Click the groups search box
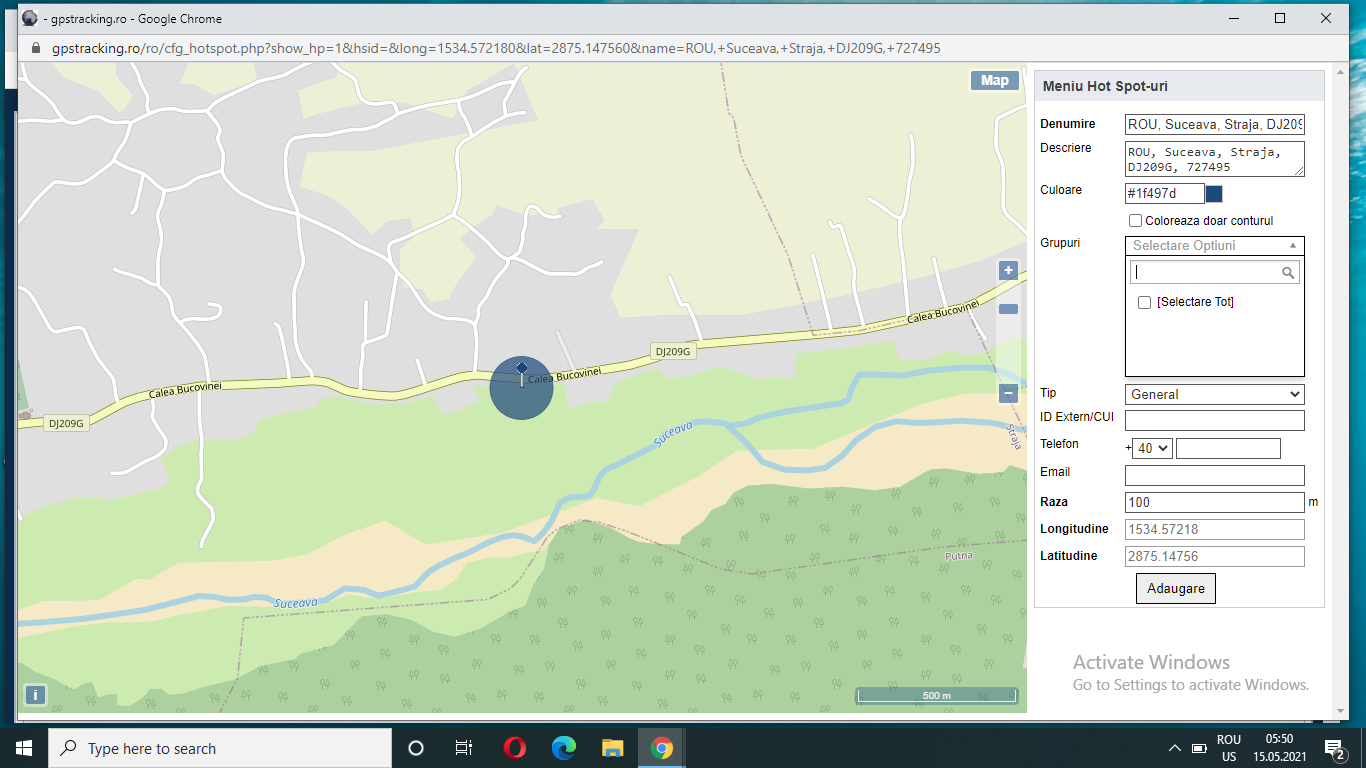 [1214, 272]
